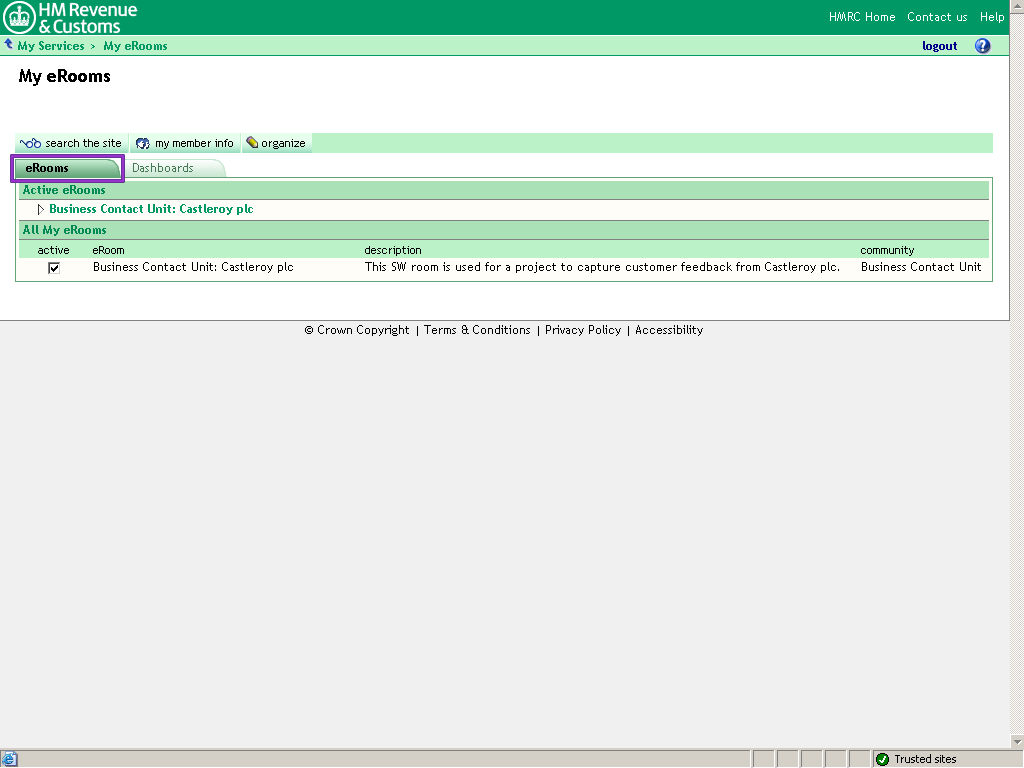Open the Contact us link
The height and width of the screenshot is (768, 1024).
(x=937, y=17)
